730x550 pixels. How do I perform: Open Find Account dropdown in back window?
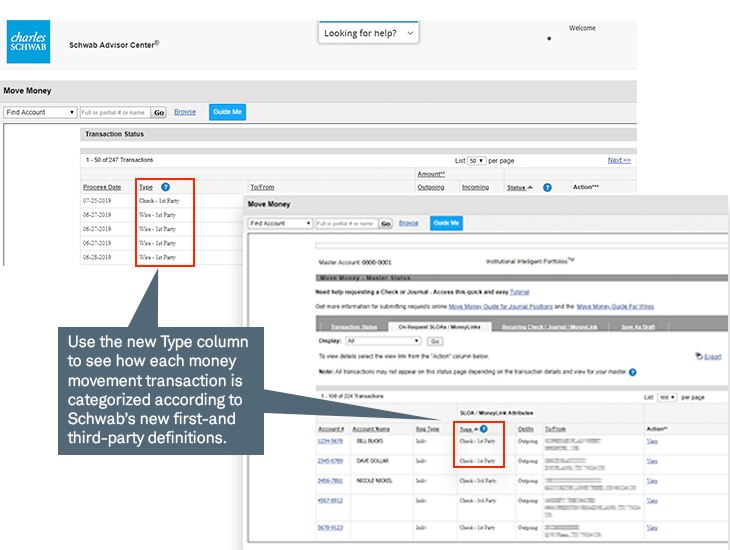click(x=40, y=112)
